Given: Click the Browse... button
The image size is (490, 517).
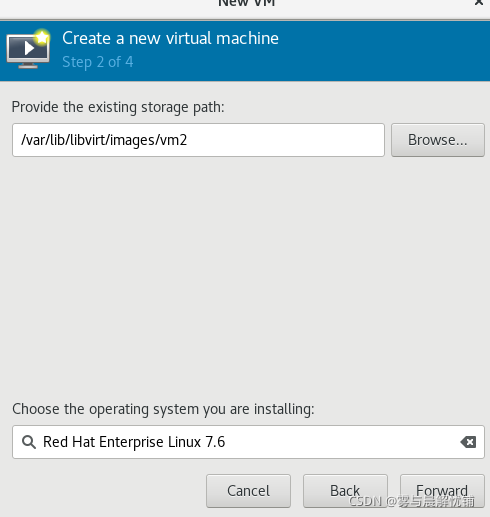Looking at the screenshot, I should tap(438, 140).
